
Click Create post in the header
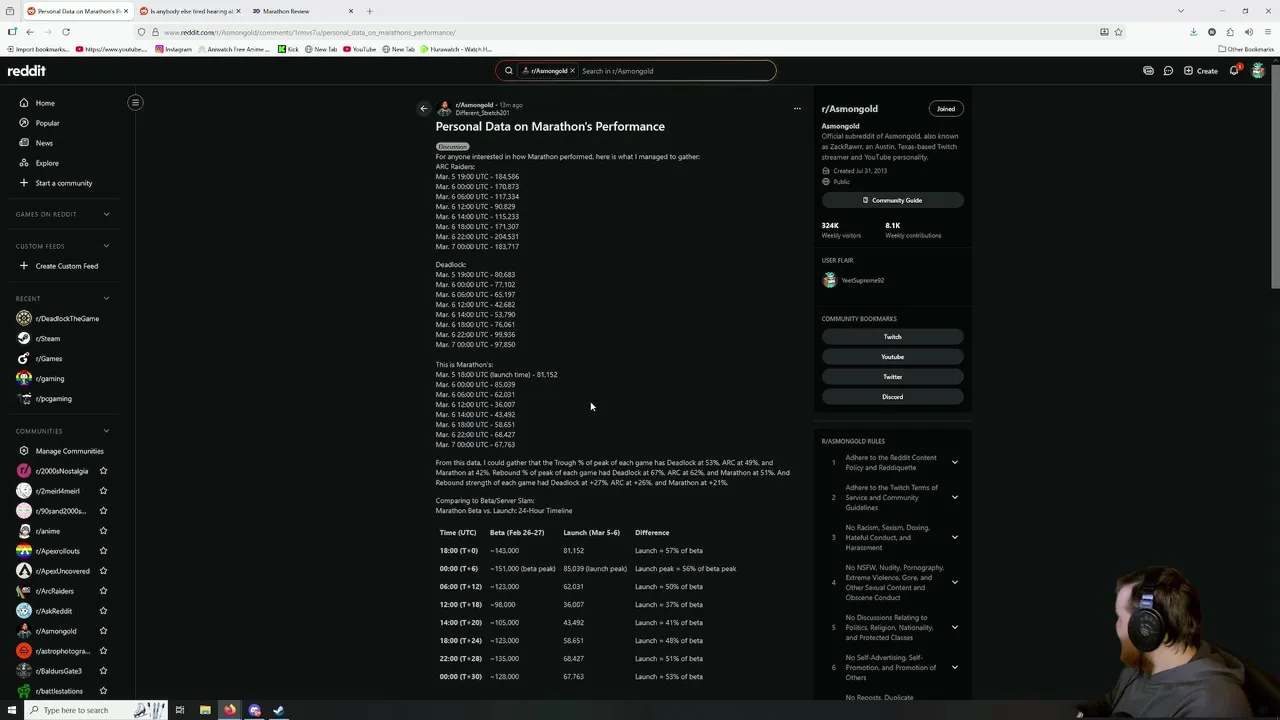tap(1201, 71)
